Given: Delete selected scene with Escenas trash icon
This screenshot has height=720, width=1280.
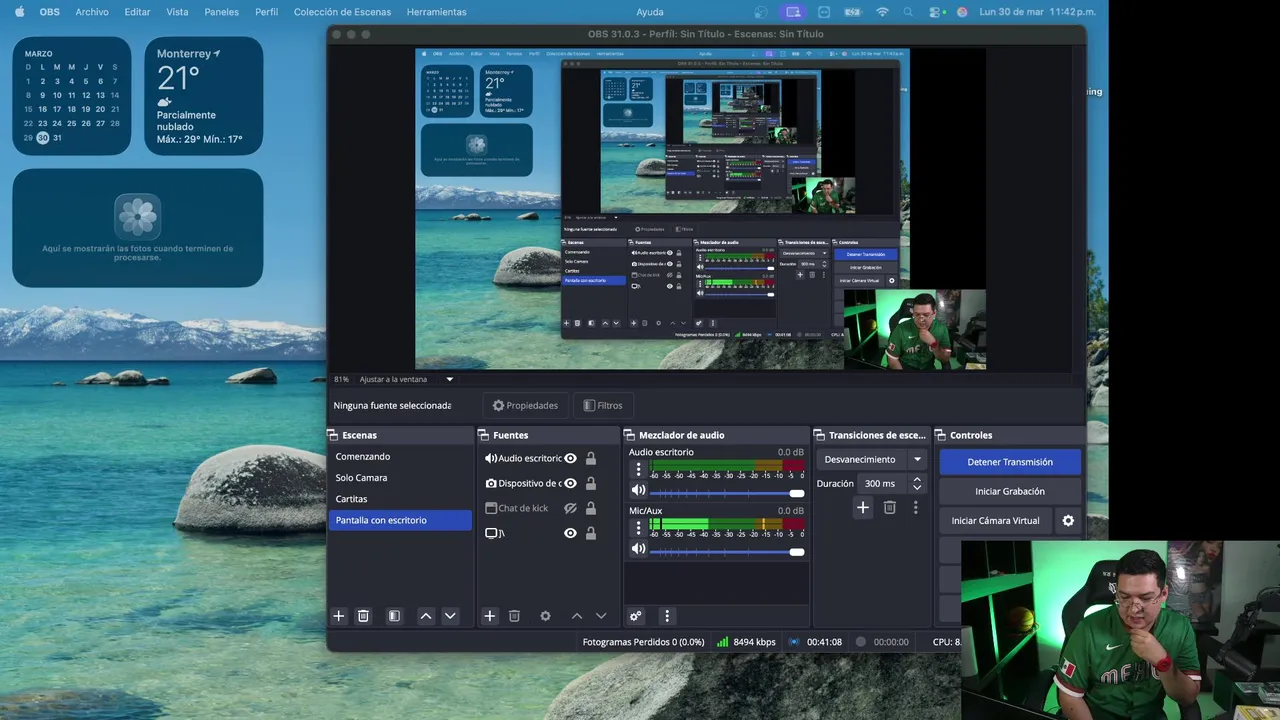Looking at the screenshot, I should point(363,616).
